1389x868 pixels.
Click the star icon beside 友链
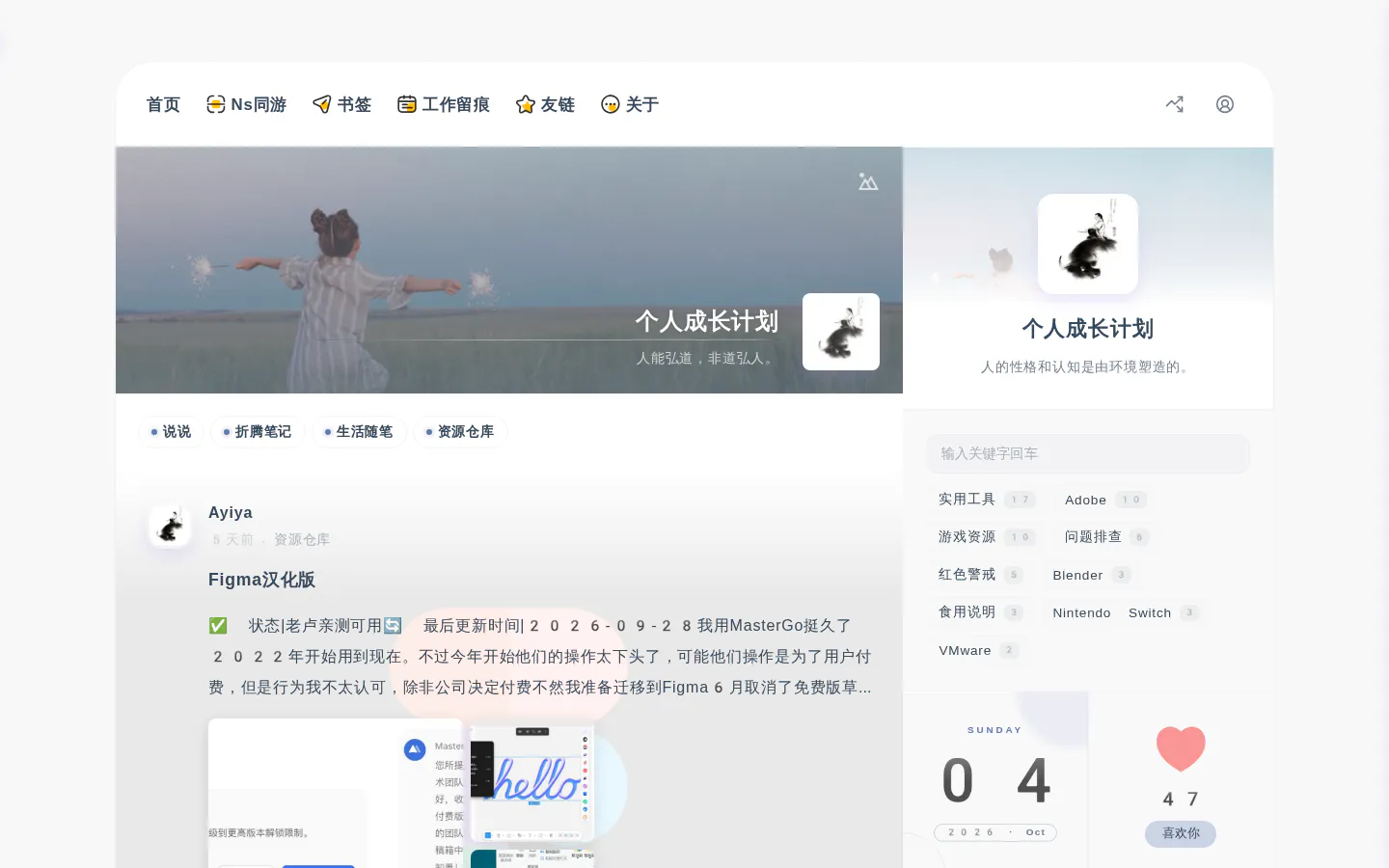[x=526, y=104]
